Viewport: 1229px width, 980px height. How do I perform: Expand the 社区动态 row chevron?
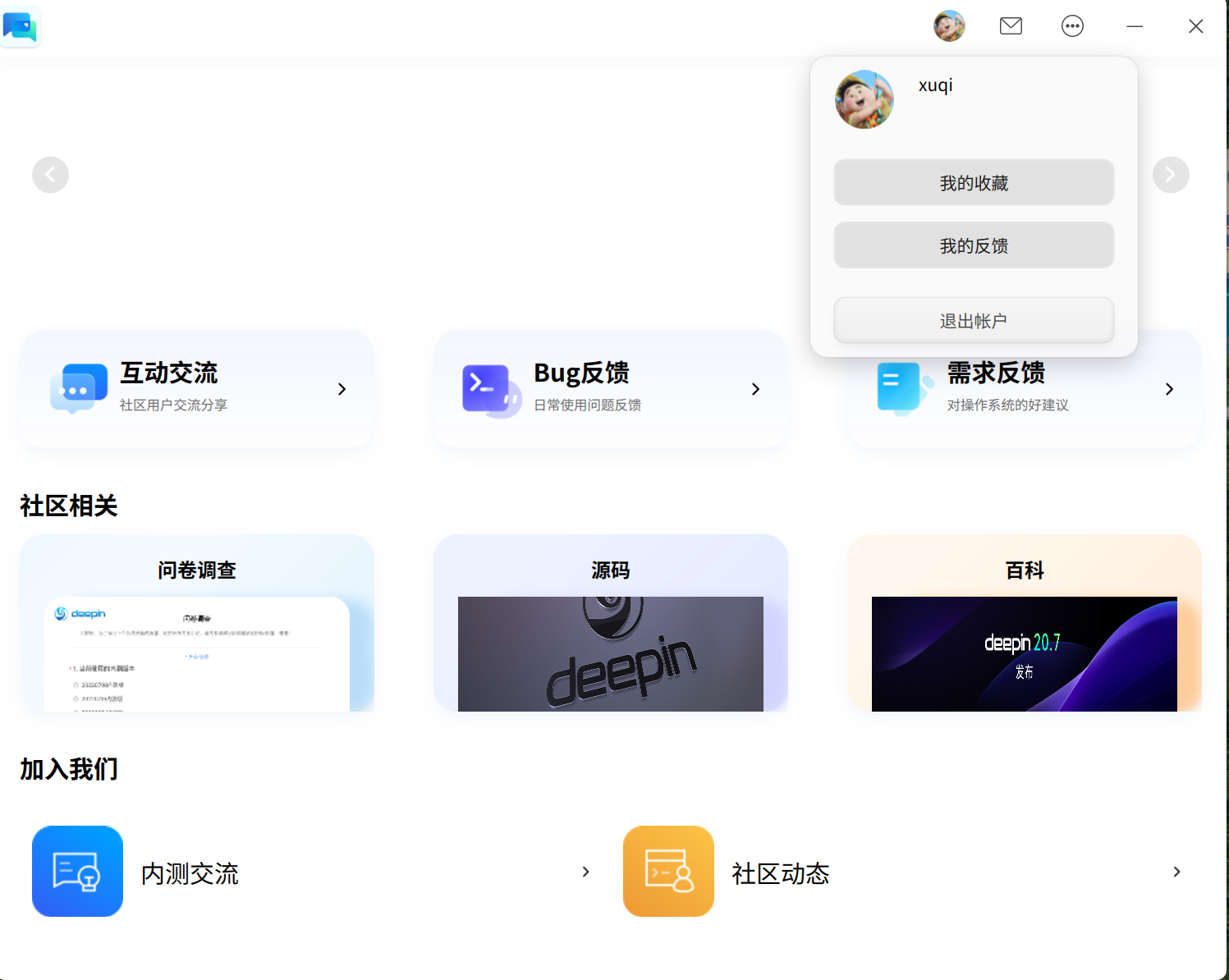1176,872
